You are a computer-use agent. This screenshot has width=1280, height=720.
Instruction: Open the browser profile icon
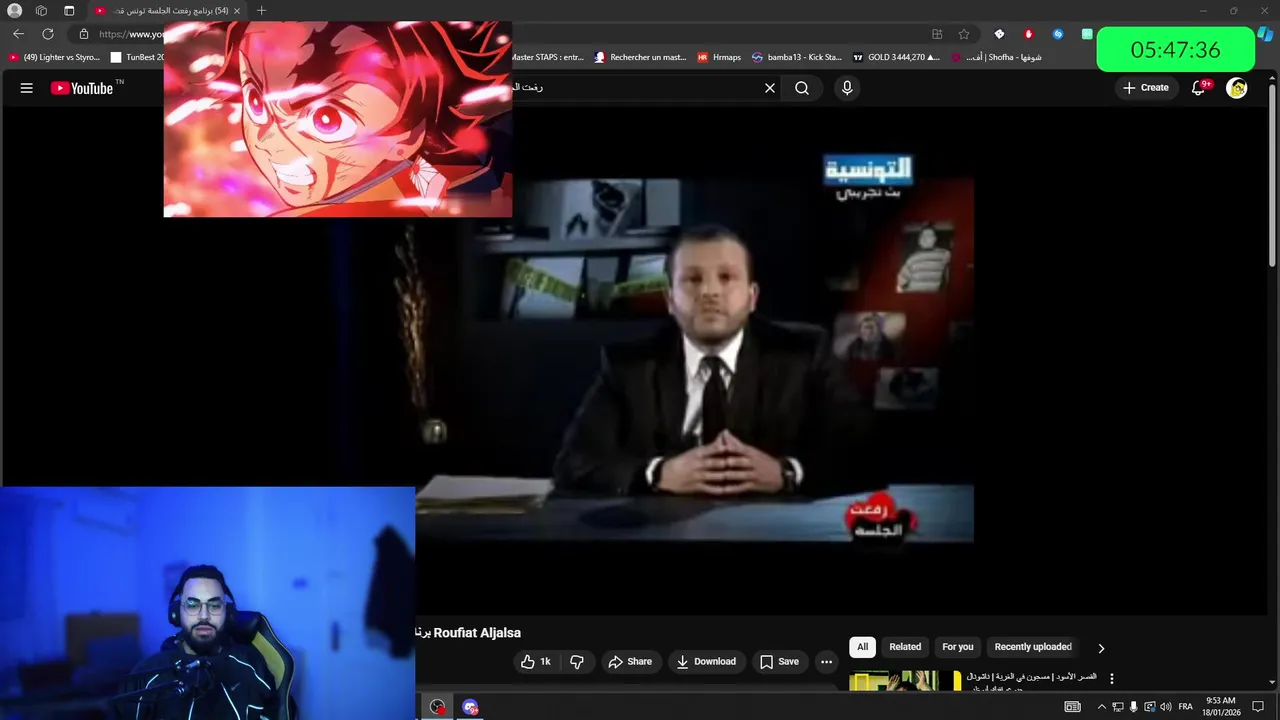click(x=15, y=11)
